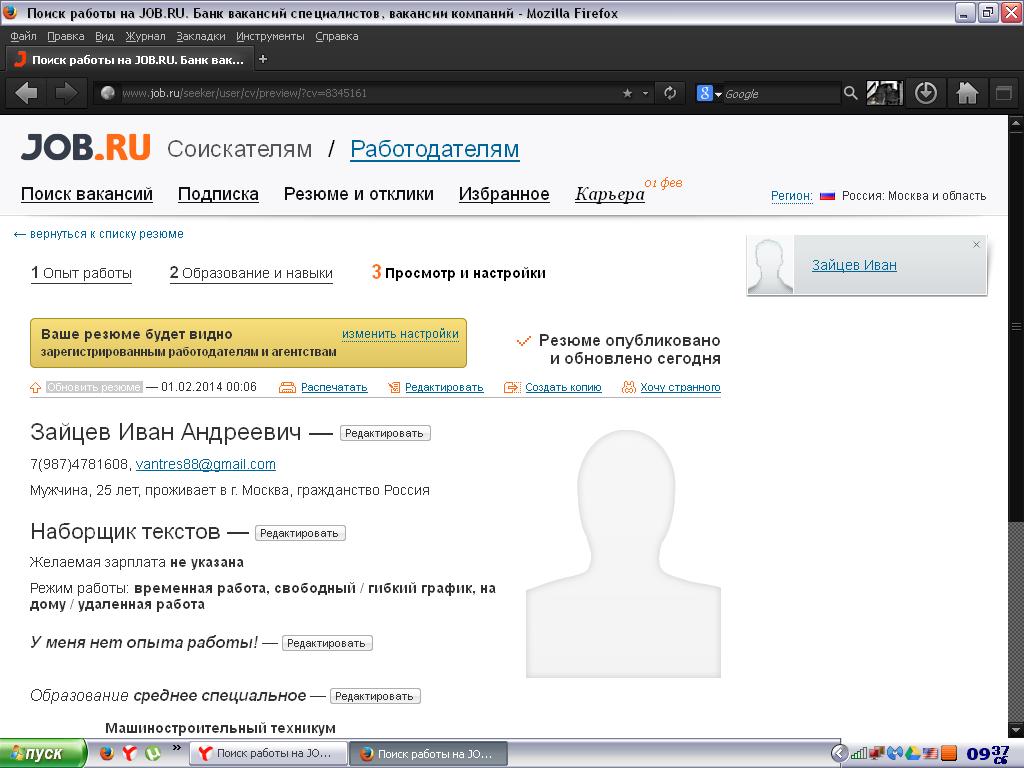The height and width of the screenshot is (768, 1024).
Task: Open the Закладки menu
Action: pos(200,36)
